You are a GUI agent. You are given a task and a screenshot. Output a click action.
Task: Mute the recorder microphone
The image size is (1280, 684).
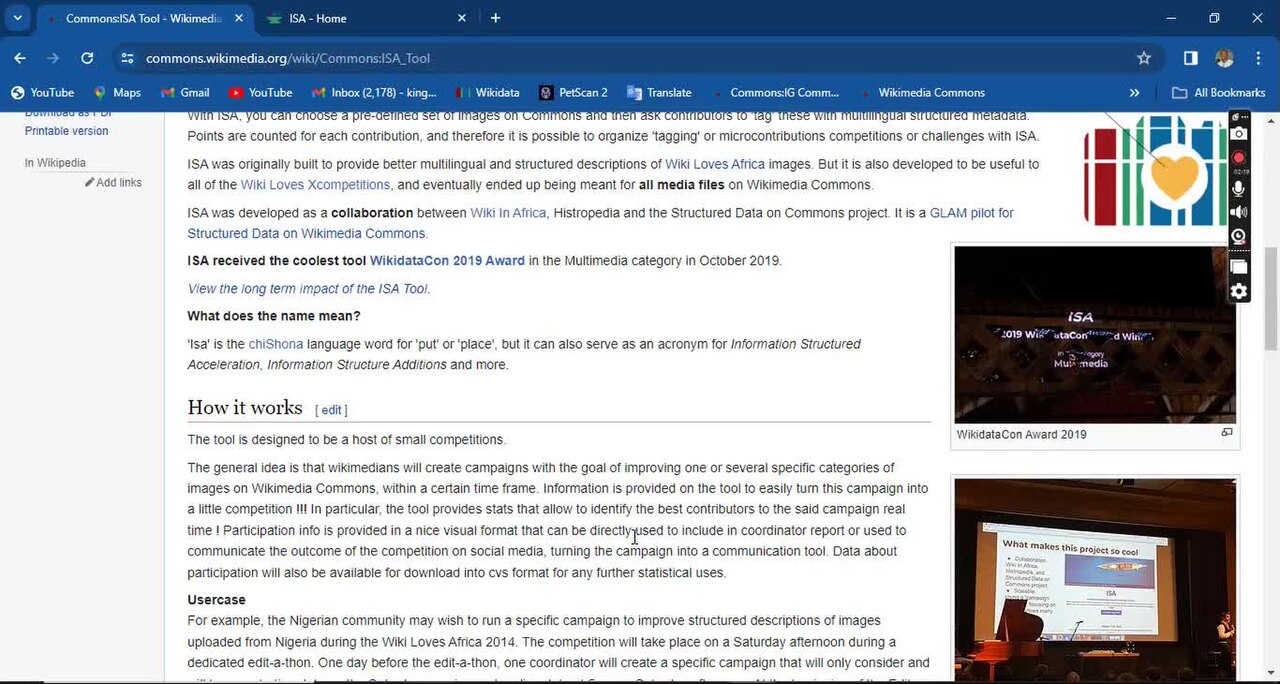pyautogui.click(x=1239, y=187)
